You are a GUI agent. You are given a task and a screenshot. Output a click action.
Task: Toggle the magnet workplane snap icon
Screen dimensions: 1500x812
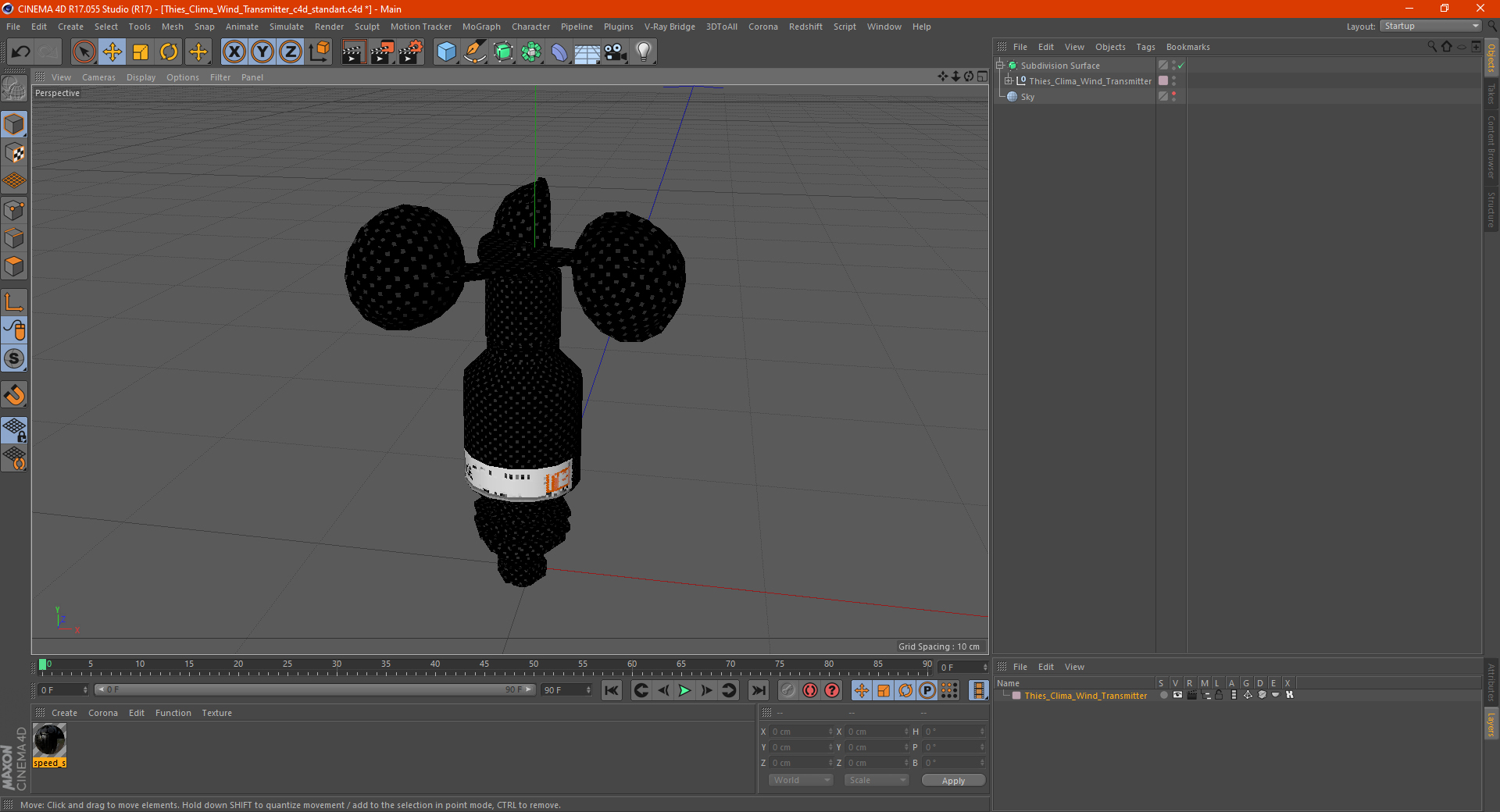click(x=14, y=395)
